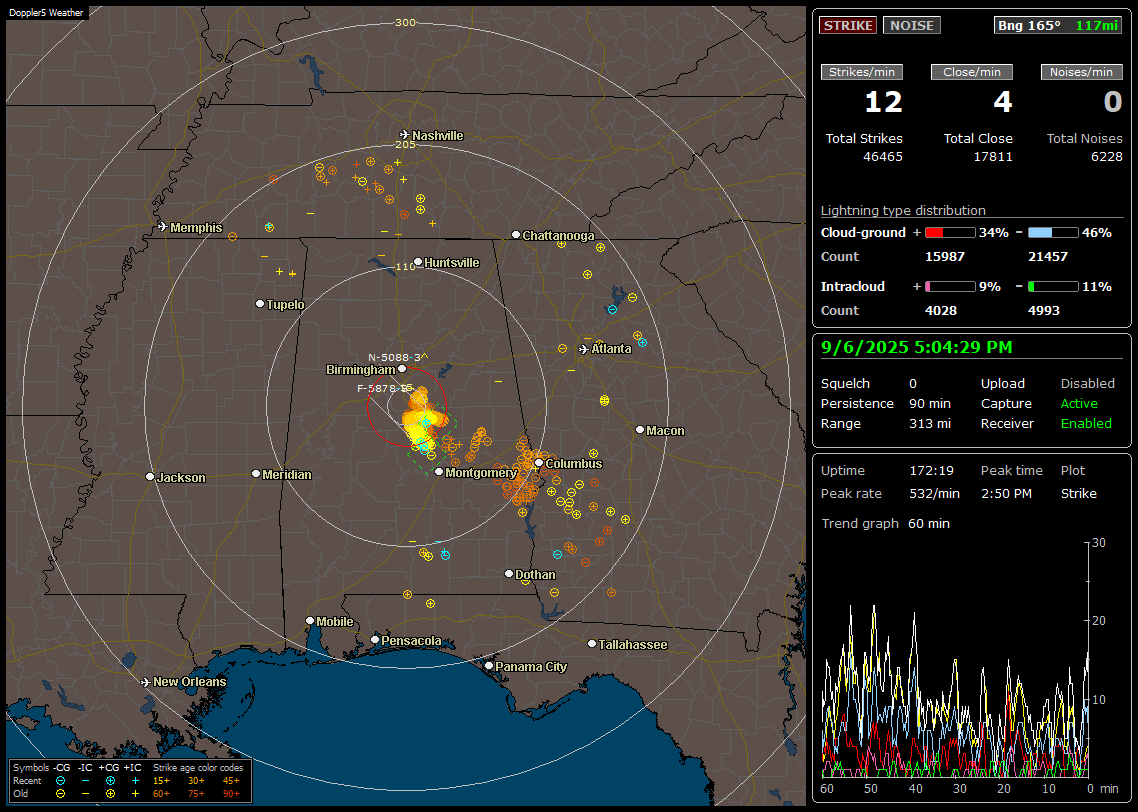Click the positive cloud-ground count 15987
Image resolution: width=1138 pixels, height=812 pixels.
945,257
